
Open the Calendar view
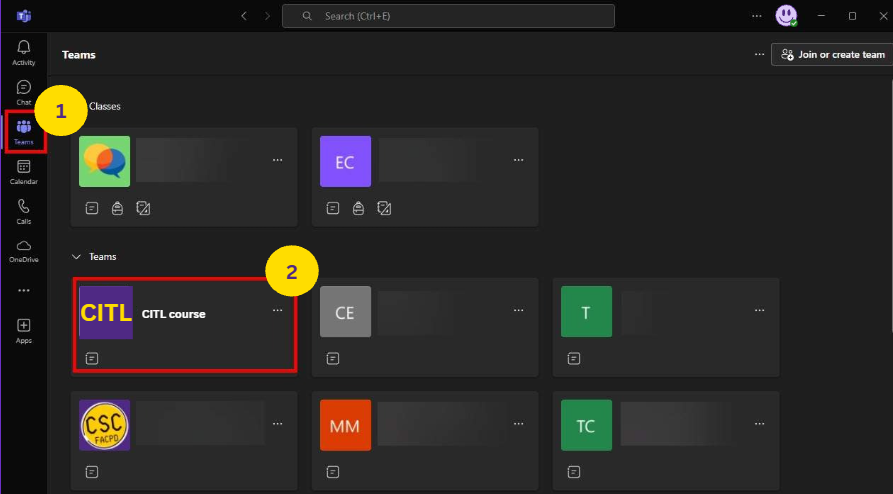[x=23, y=171]
